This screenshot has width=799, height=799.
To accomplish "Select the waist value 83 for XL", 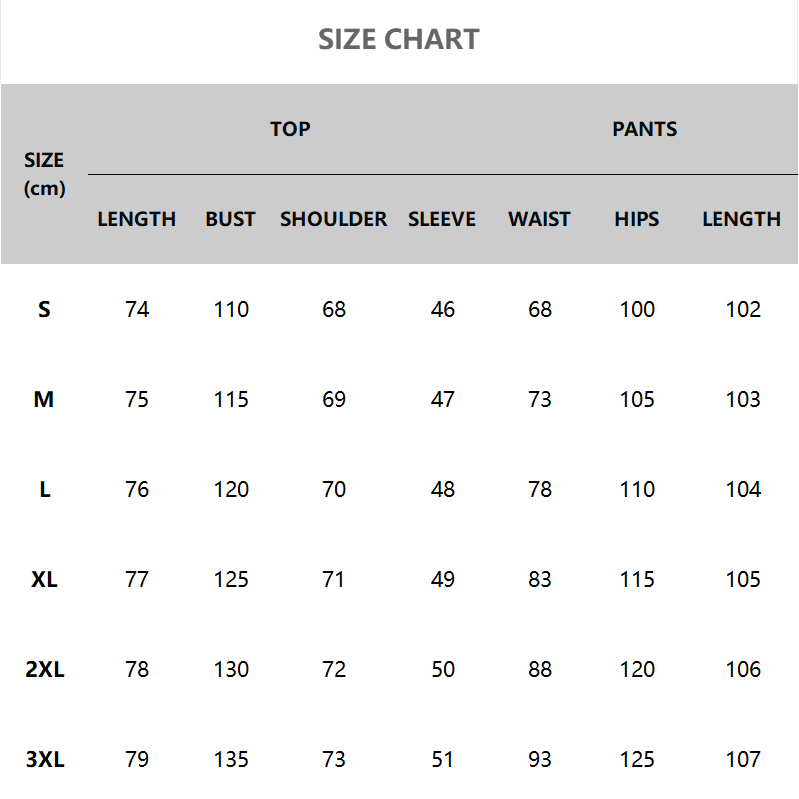I will pos(540,580).
